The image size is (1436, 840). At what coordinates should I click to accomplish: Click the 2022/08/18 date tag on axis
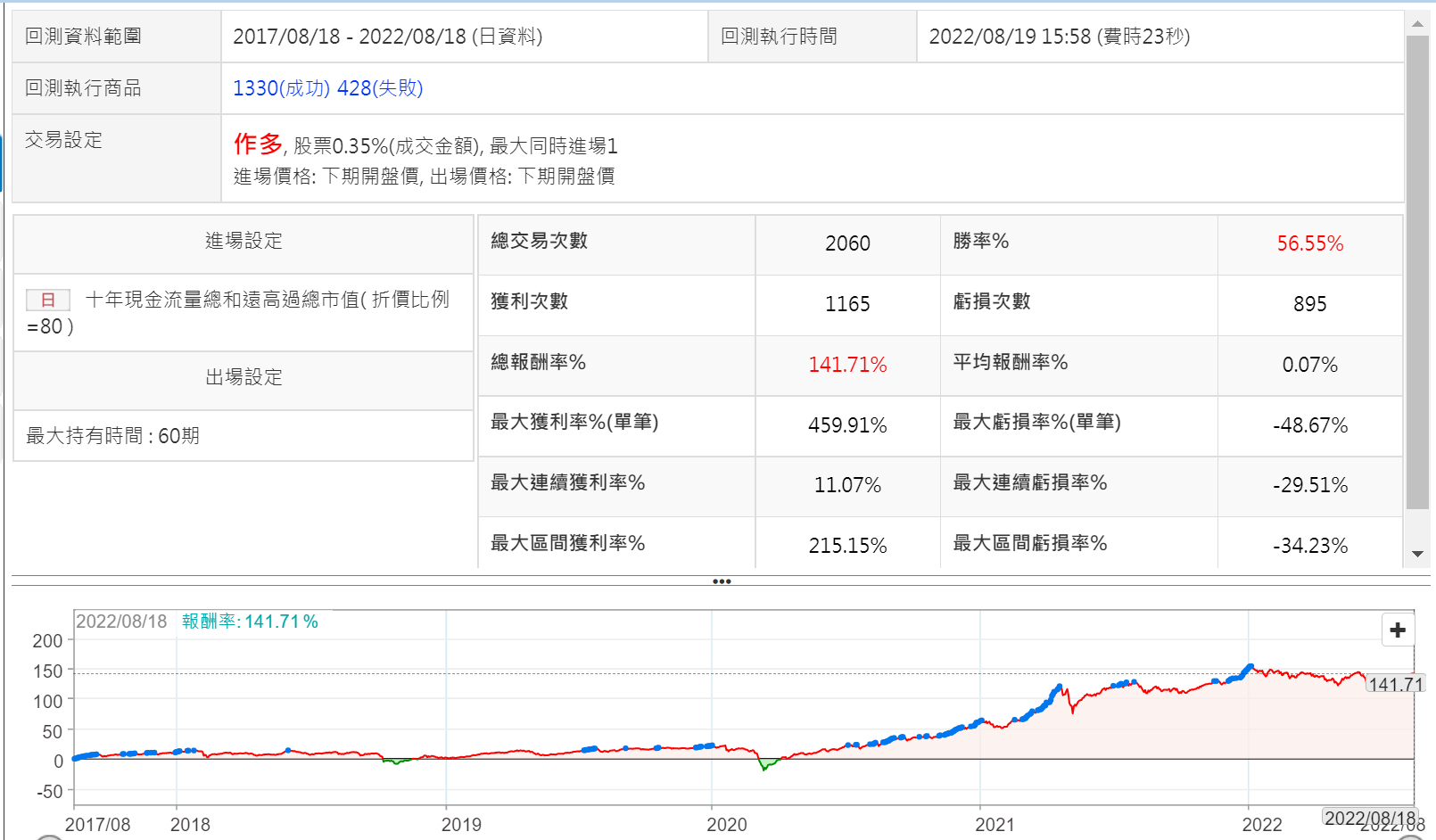[1370, 818]
